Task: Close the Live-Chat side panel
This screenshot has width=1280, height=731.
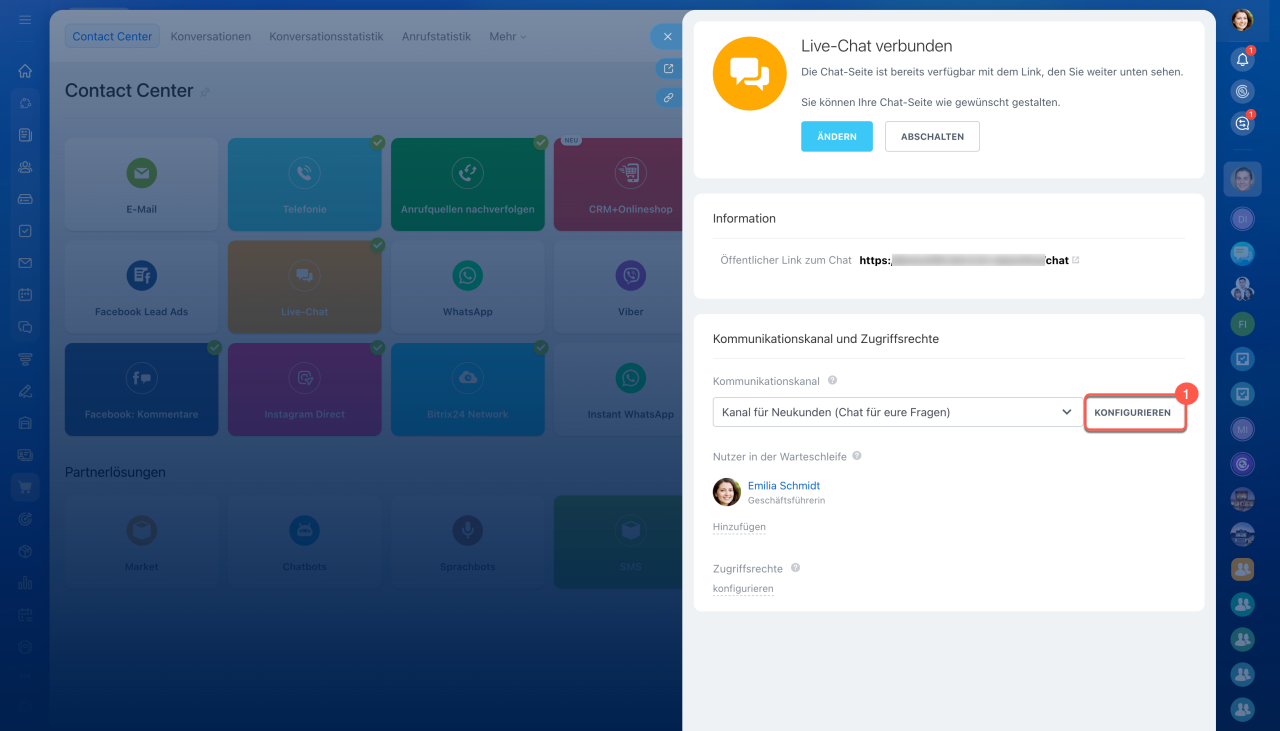Action: [667, 37]
